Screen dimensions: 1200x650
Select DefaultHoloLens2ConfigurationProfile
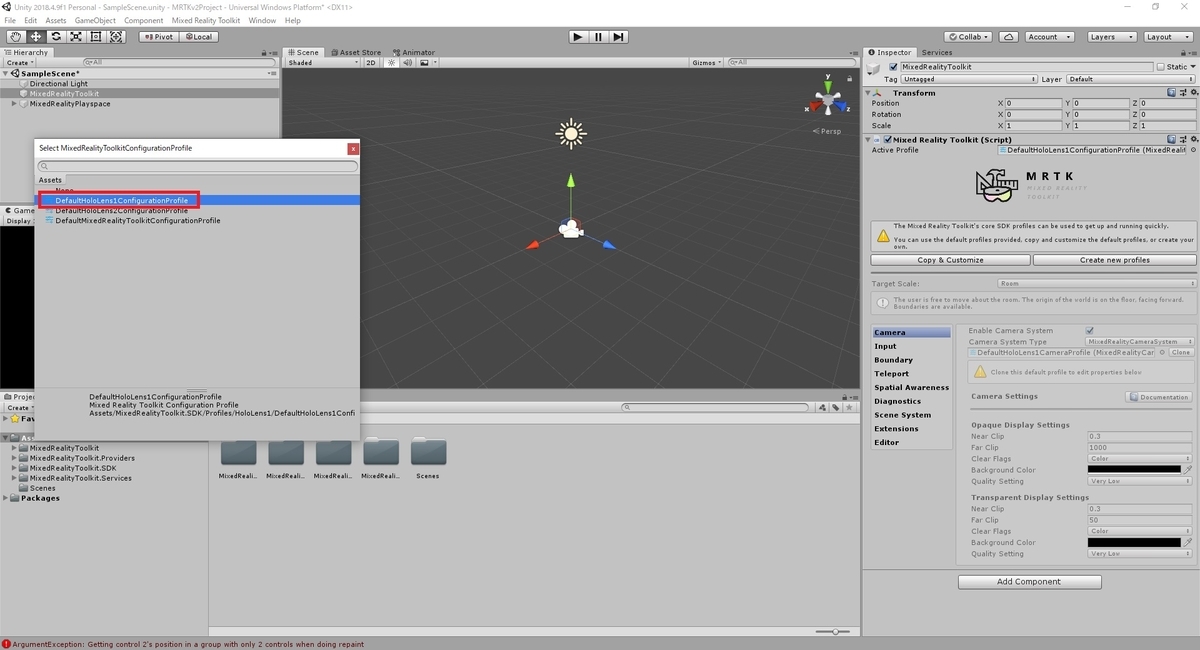pos(121,211)
